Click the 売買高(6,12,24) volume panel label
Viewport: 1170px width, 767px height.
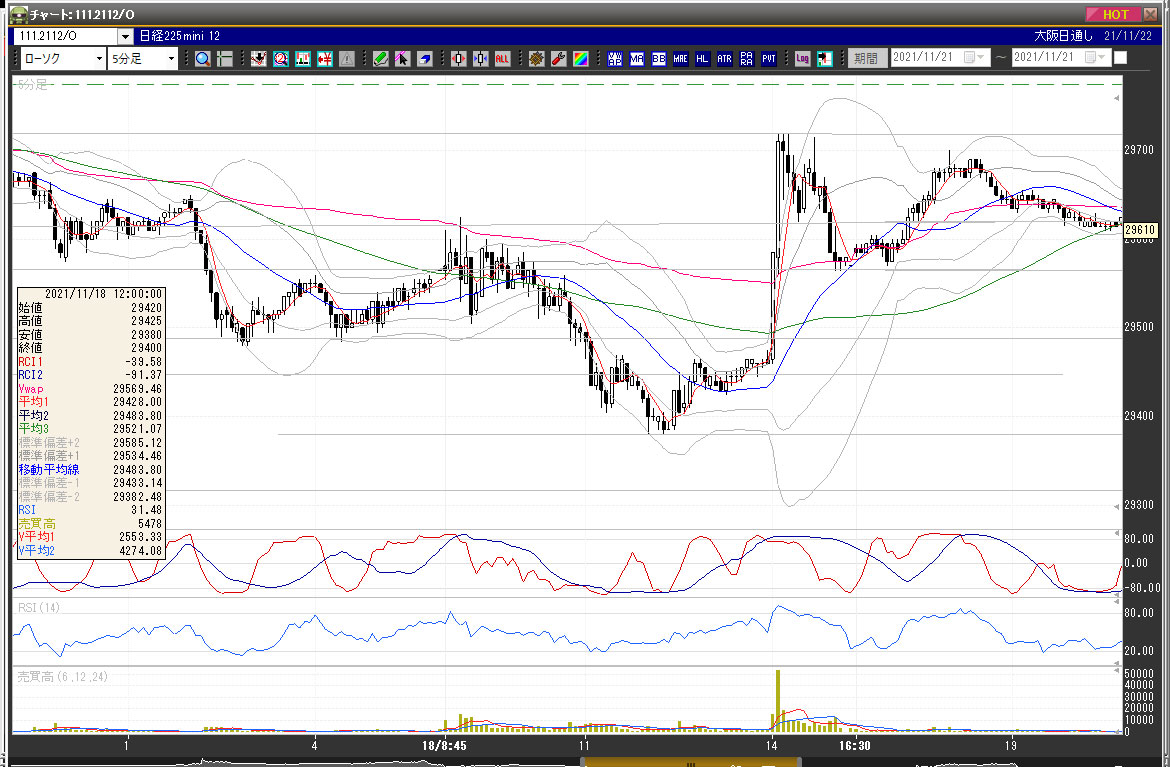coord(63,677)
